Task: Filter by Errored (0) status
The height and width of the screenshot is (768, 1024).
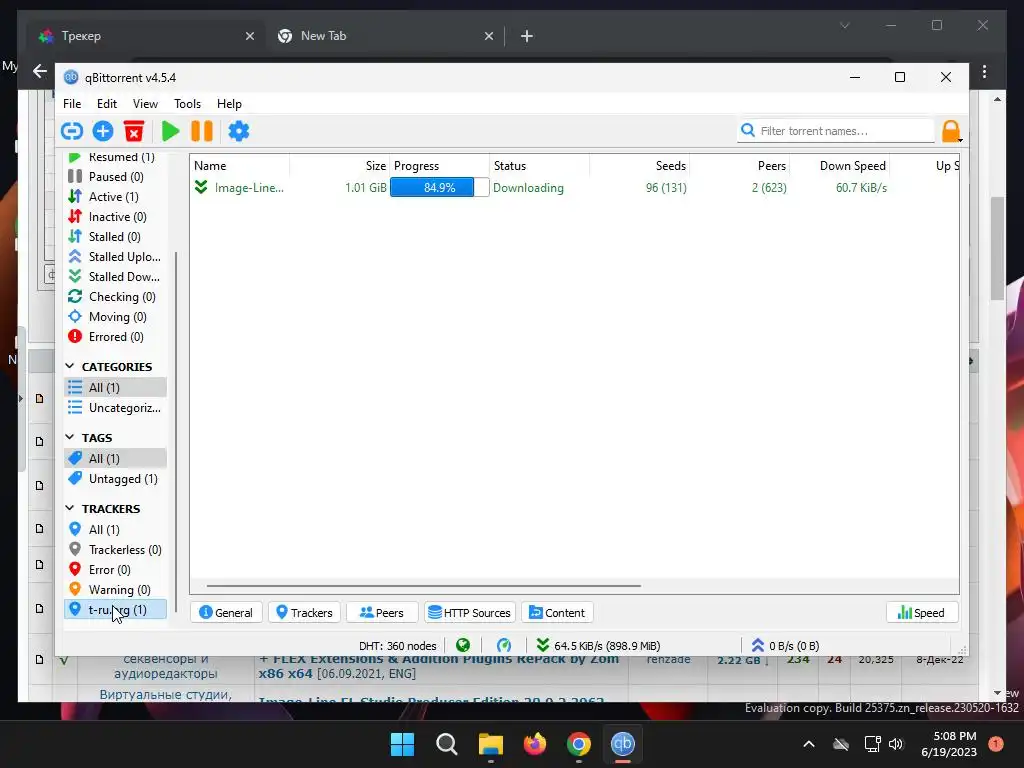Action: pos(116,337)
